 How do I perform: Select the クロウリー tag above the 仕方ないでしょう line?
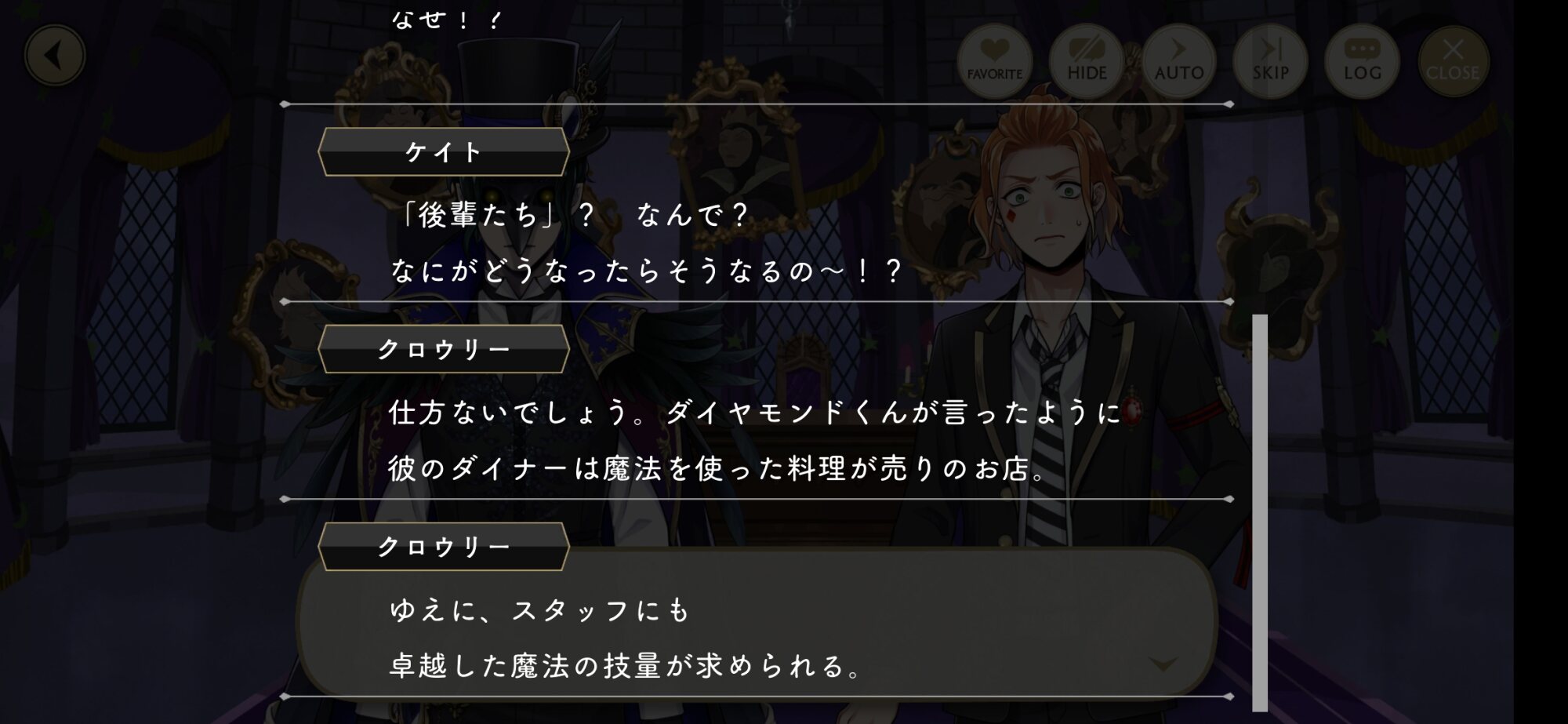[444, 349]
